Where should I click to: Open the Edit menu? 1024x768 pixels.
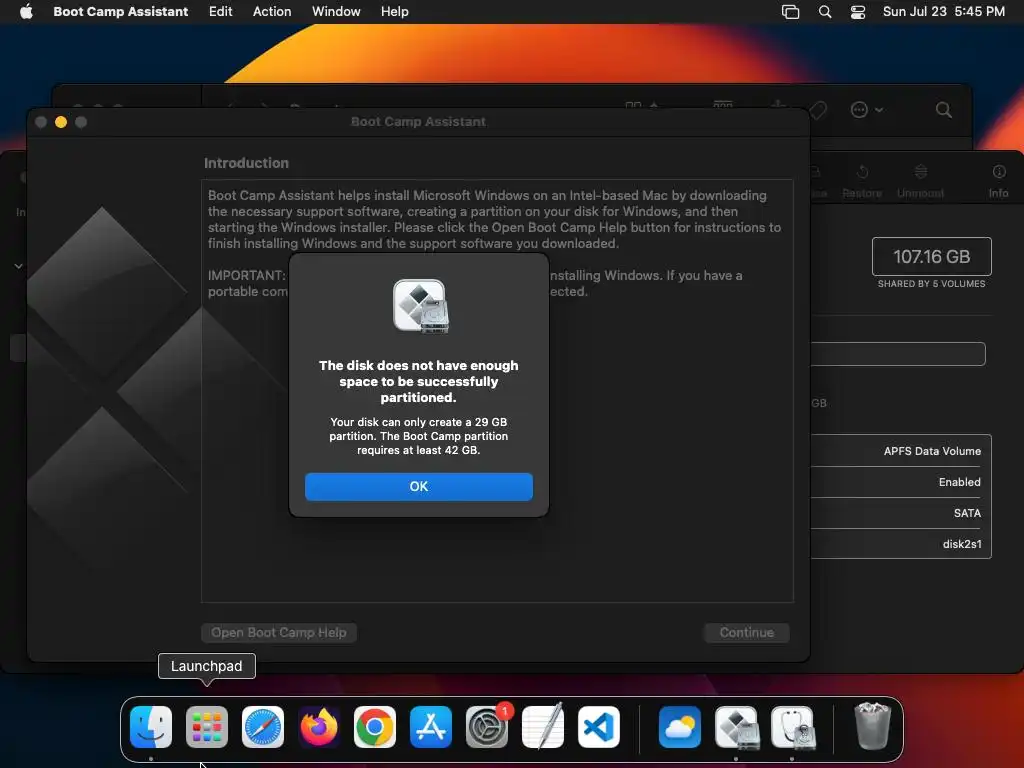(220, 11)
